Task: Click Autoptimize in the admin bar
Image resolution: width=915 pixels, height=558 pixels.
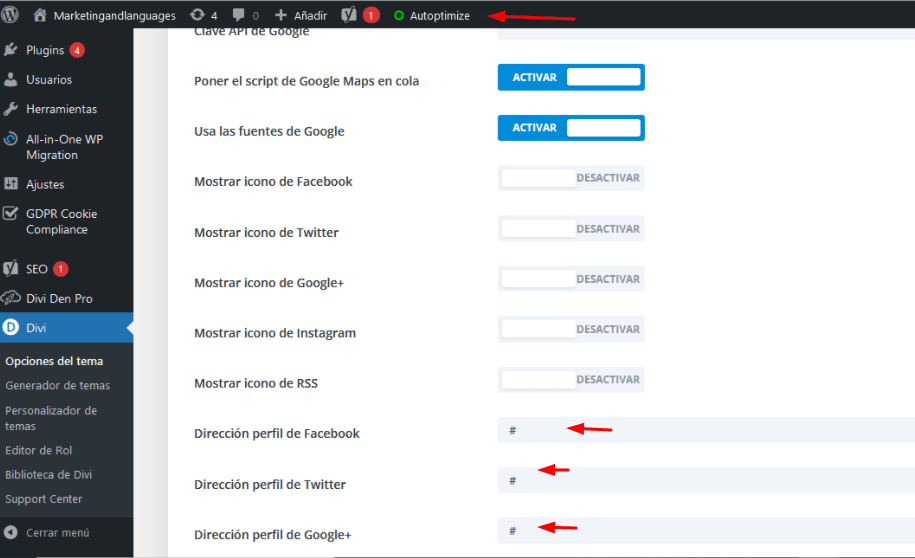Action: coord(439,16)
